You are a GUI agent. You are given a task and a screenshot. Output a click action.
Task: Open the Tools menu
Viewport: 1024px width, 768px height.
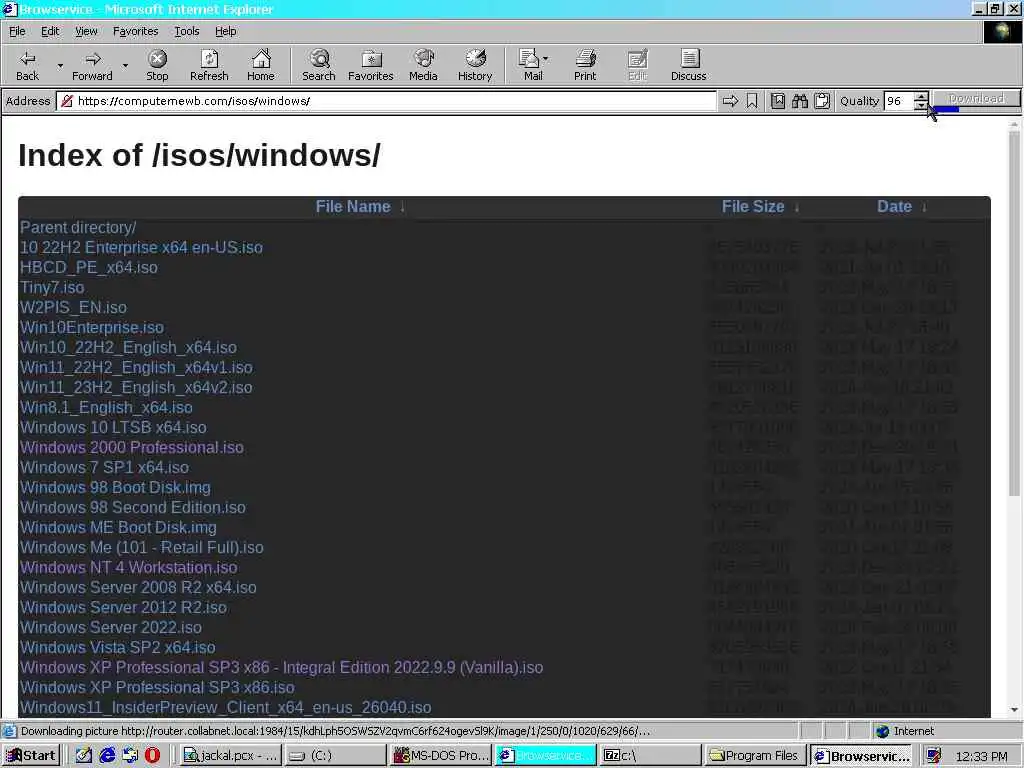pyautogui.click(x=187, y=31)
